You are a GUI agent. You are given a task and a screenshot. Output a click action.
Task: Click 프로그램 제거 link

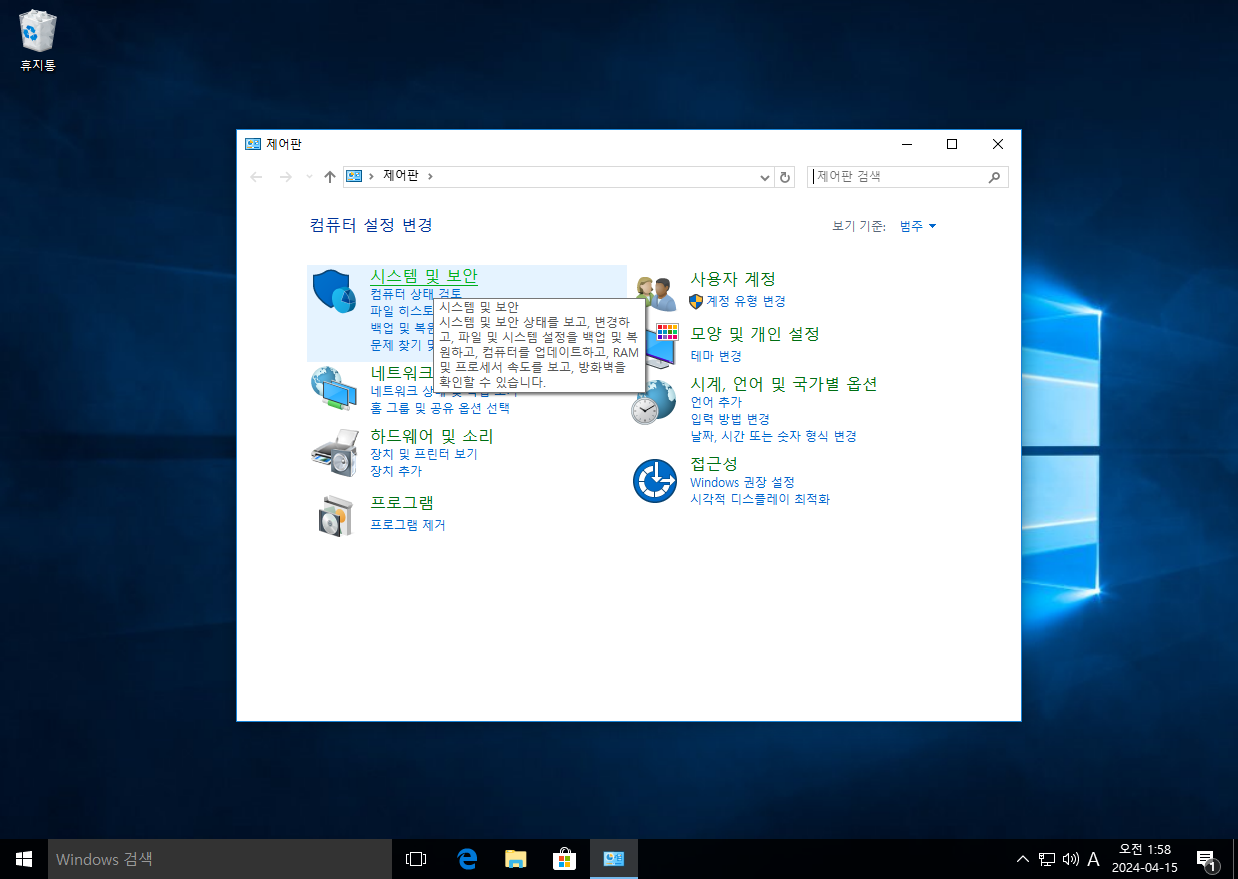(408, 525)
